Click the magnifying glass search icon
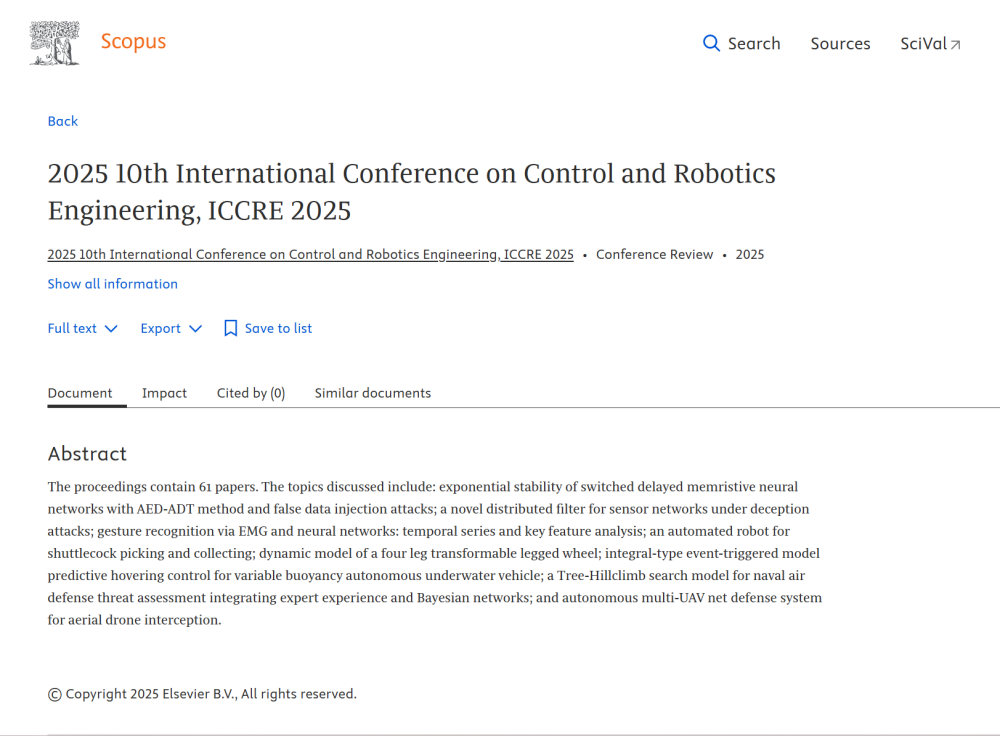 pos(711,43)
